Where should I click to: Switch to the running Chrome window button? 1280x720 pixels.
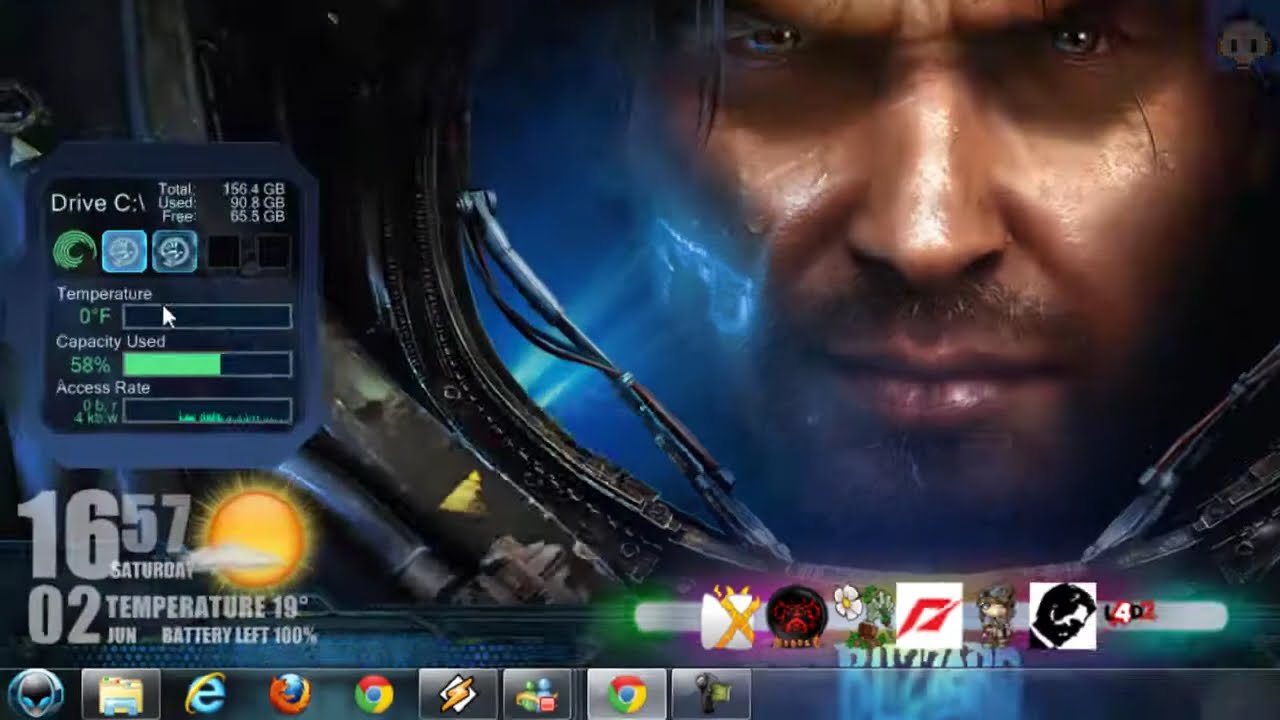[627, 694]
